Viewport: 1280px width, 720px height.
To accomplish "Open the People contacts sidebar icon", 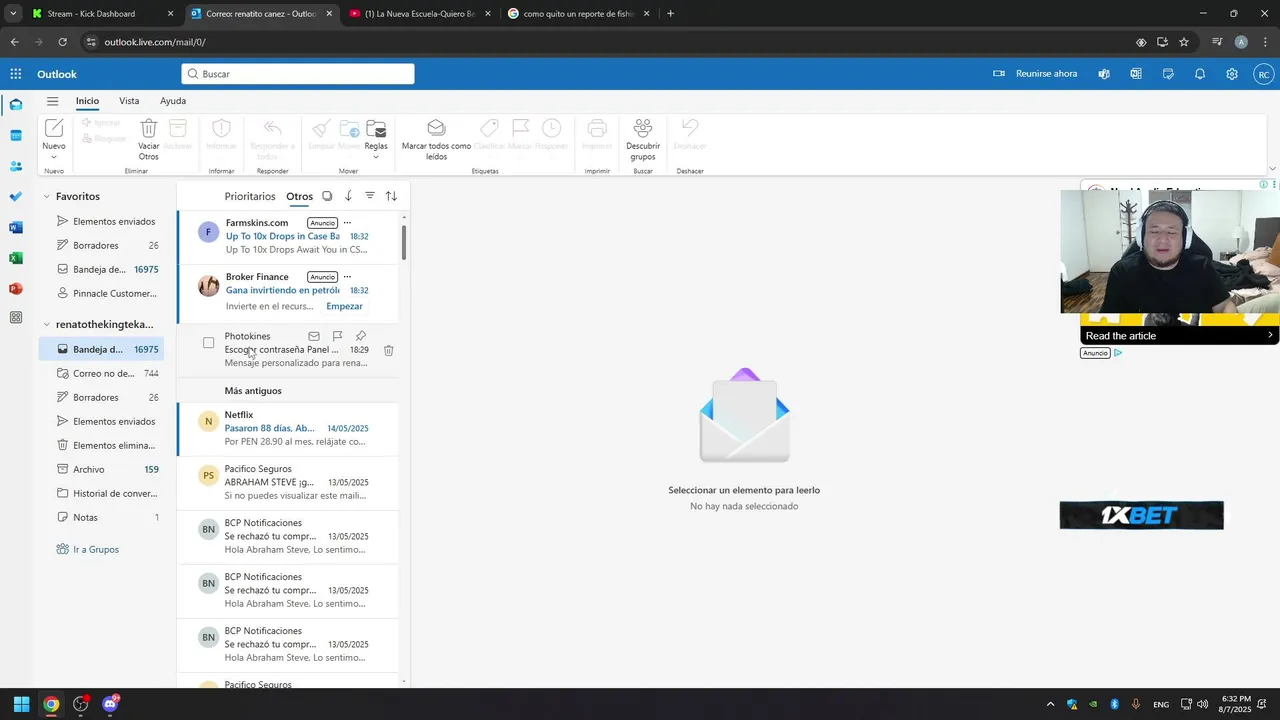I will 16,166.
